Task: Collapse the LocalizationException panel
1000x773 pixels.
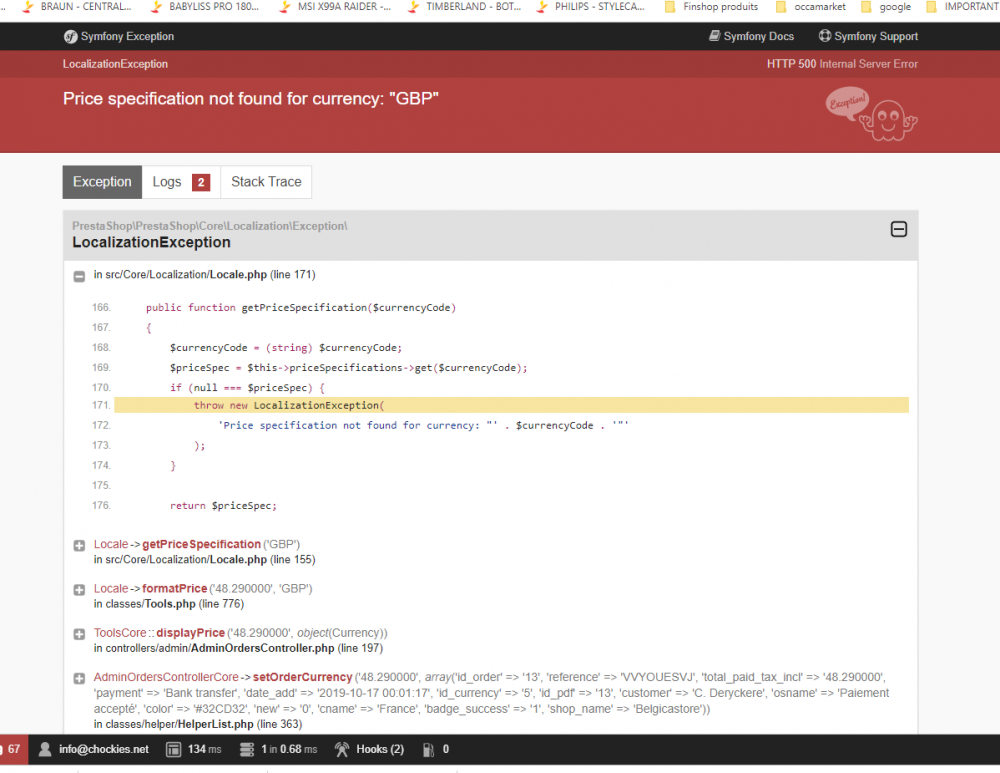Action: coord(899,229)
